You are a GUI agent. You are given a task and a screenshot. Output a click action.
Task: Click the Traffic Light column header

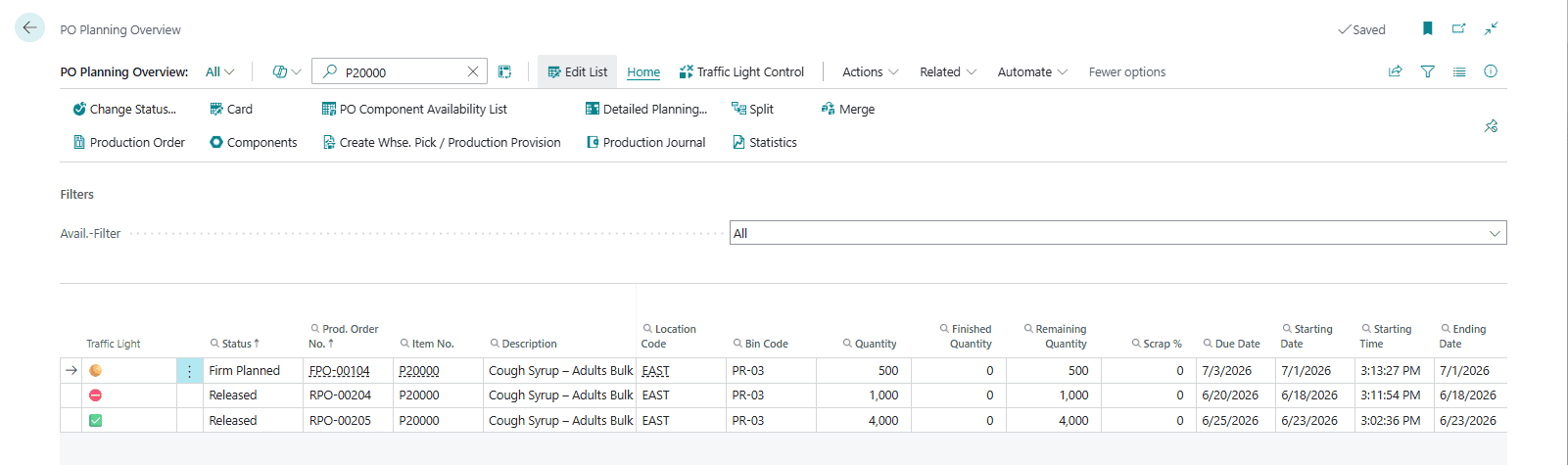point(114,344)
